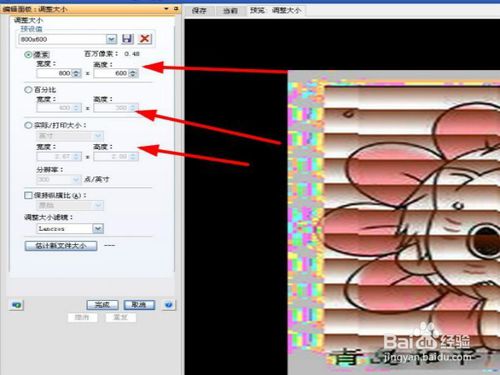Click the 撤消 button

(82, 317)
